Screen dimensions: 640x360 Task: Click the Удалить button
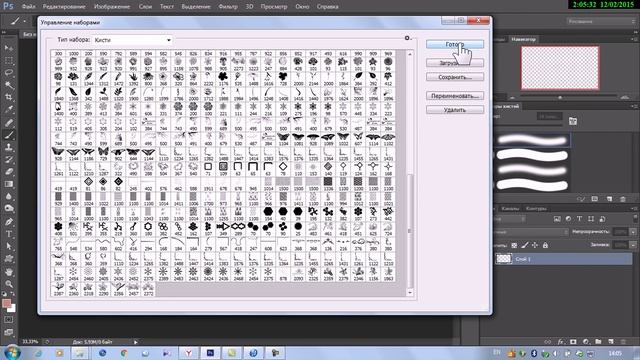coord(455,110)
